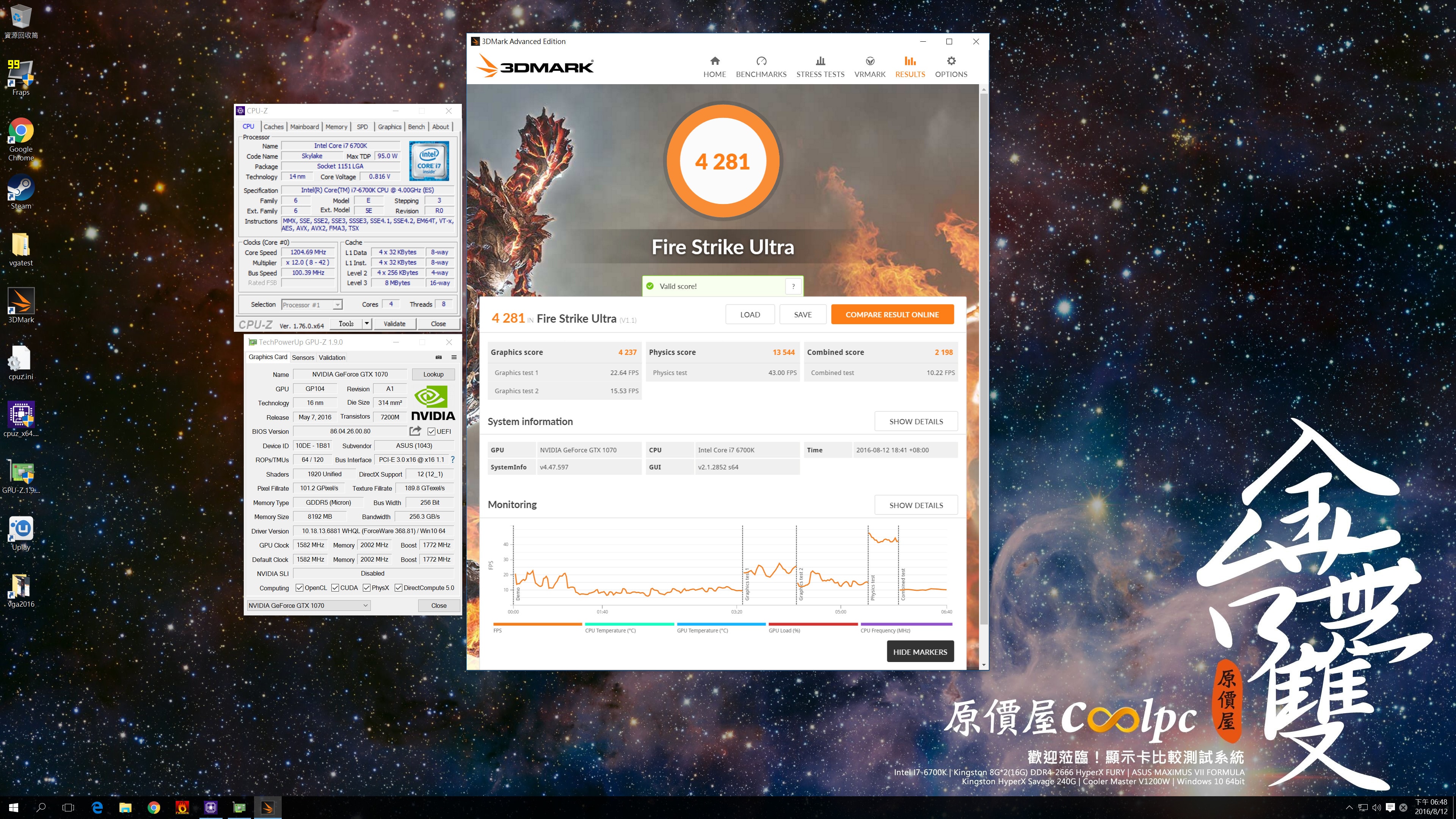Click the SAVE button in 3DMark

pos(803,314)
